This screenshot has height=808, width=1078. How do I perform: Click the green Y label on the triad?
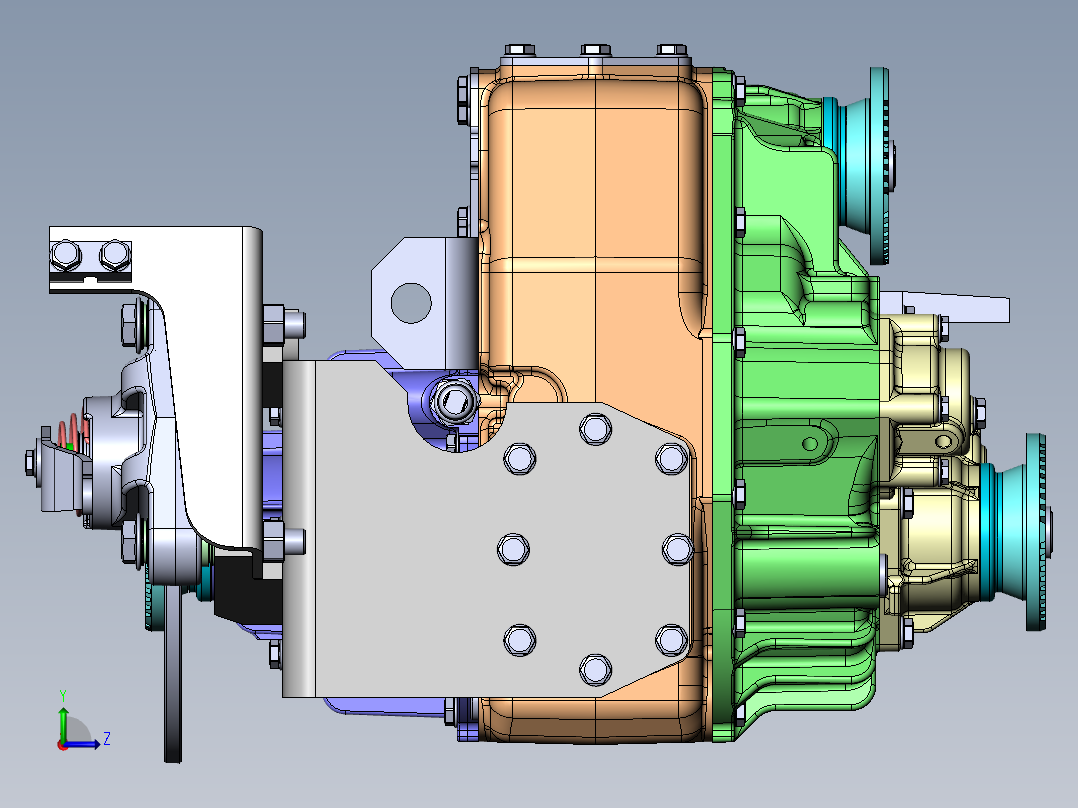pos(63,691)
